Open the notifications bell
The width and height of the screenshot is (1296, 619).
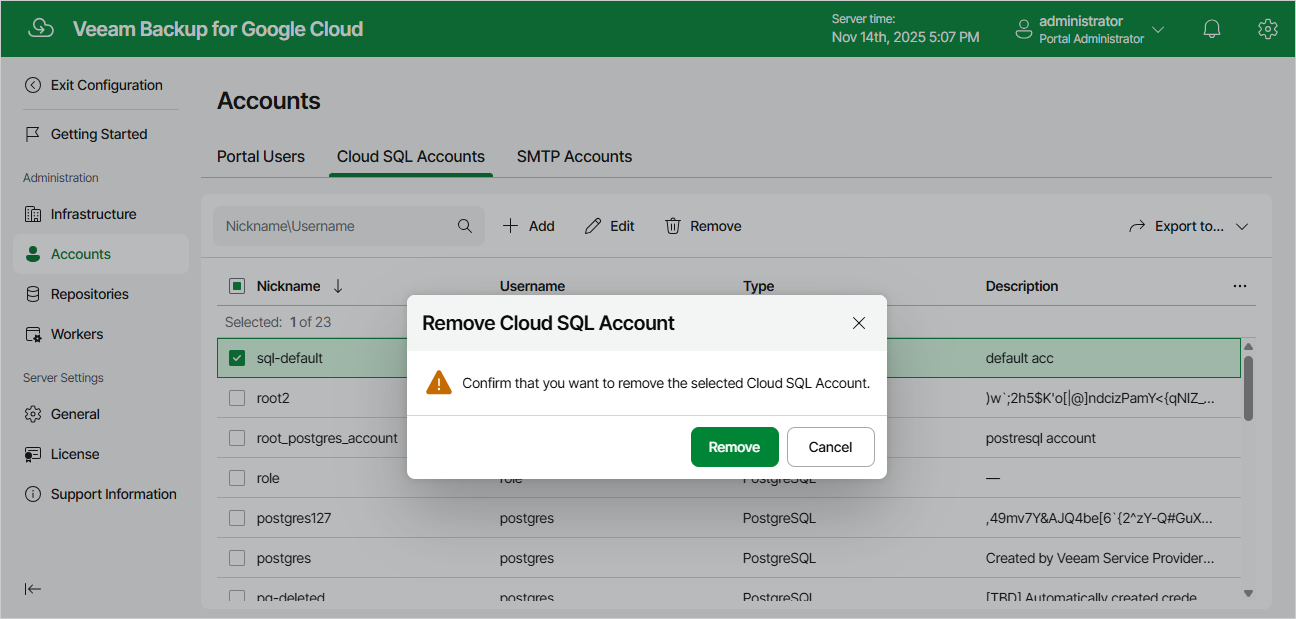[x=1211, y=29]
